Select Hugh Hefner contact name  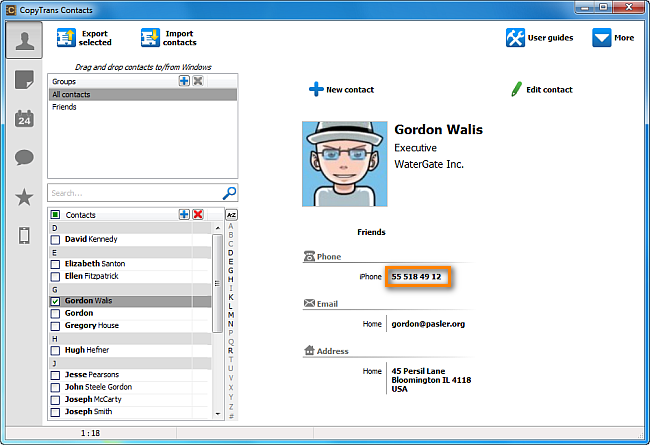tap(87, 350)
